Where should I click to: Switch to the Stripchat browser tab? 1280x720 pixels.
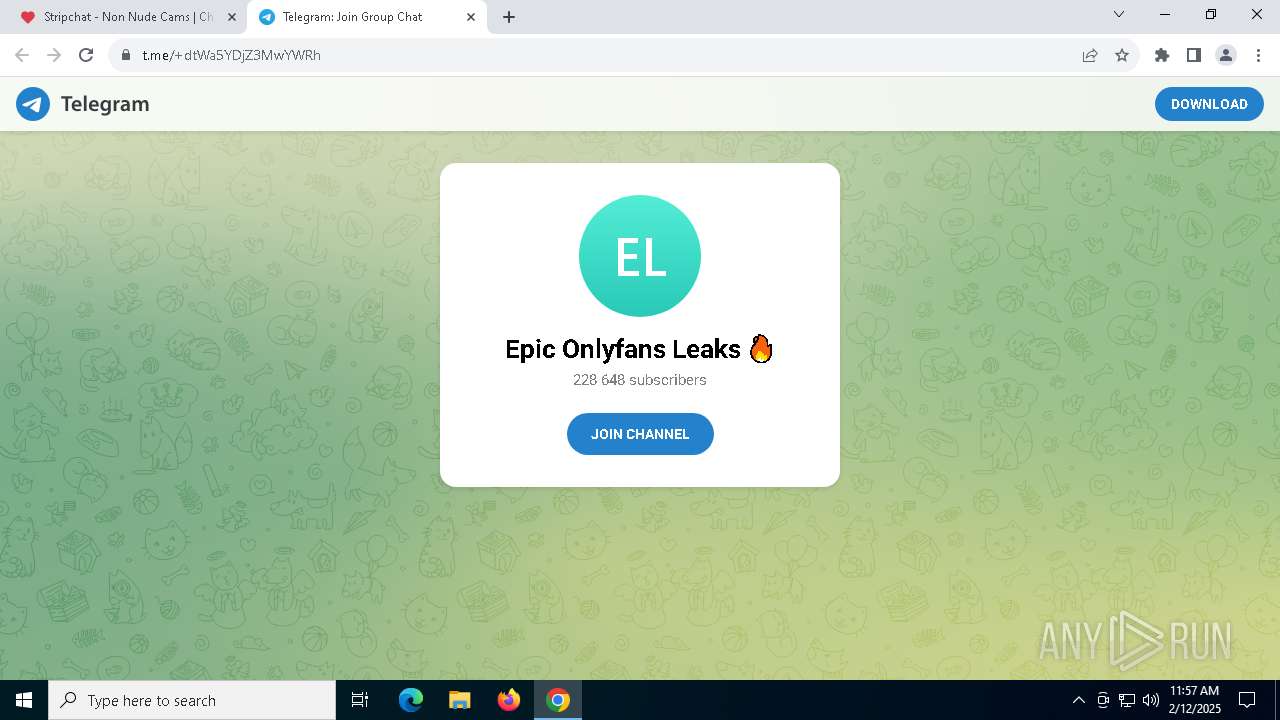[128, 17]
